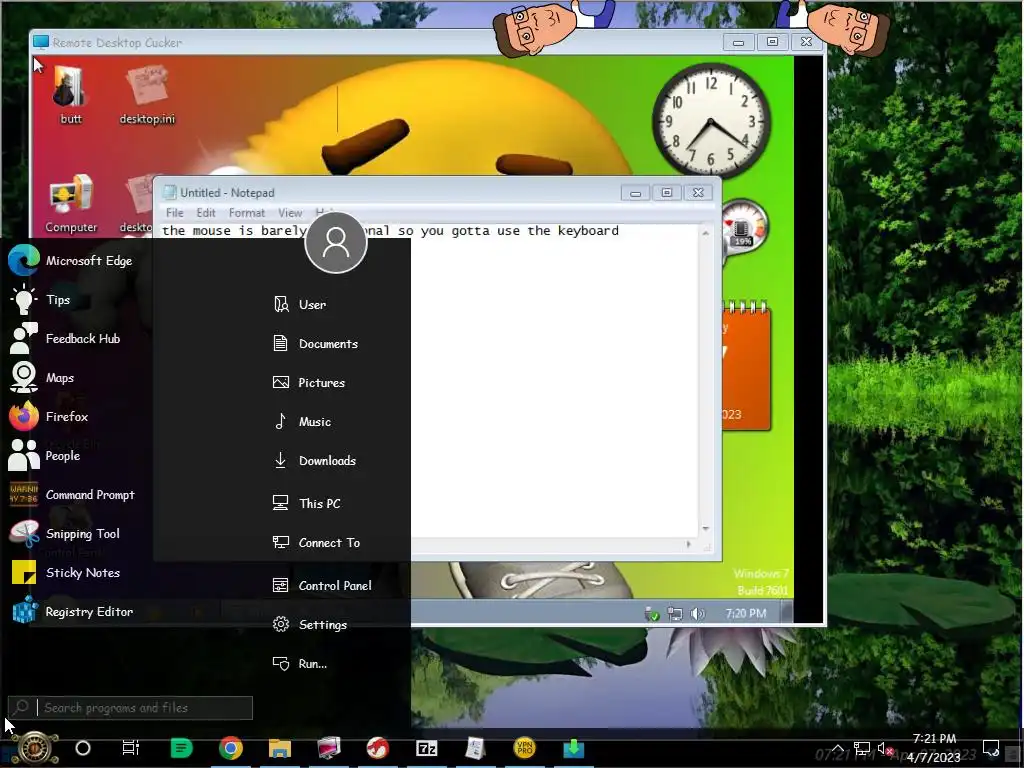Click the network icon in system tray
Screen dimensions: 1024x768
(862, 748)
